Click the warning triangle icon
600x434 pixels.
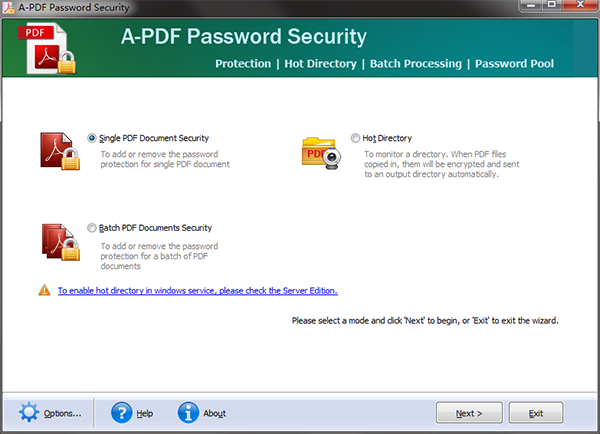(x=44, y=290)
